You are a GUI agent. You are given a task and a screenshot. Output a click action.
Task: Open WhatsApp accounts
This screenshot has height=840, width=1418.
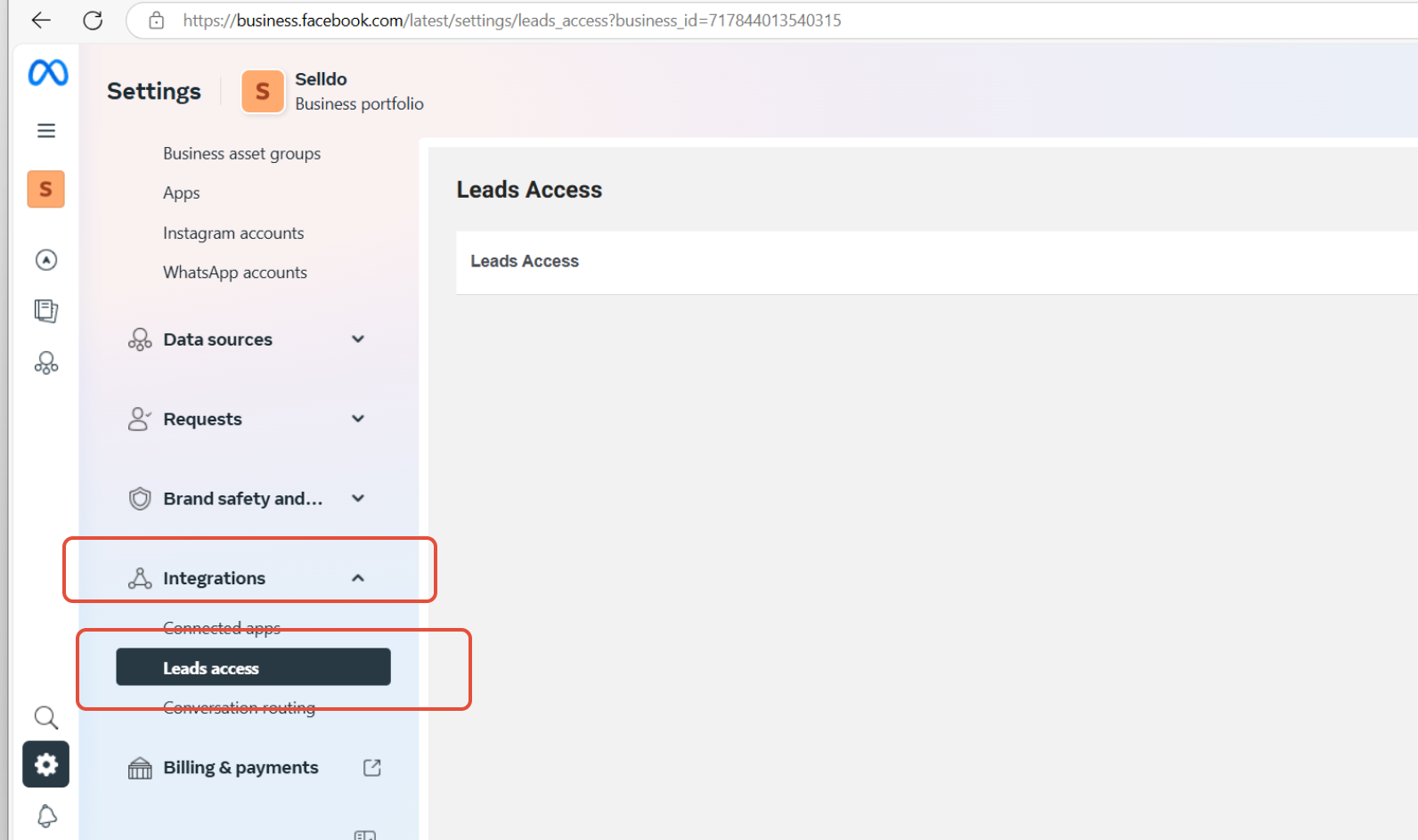234,272
